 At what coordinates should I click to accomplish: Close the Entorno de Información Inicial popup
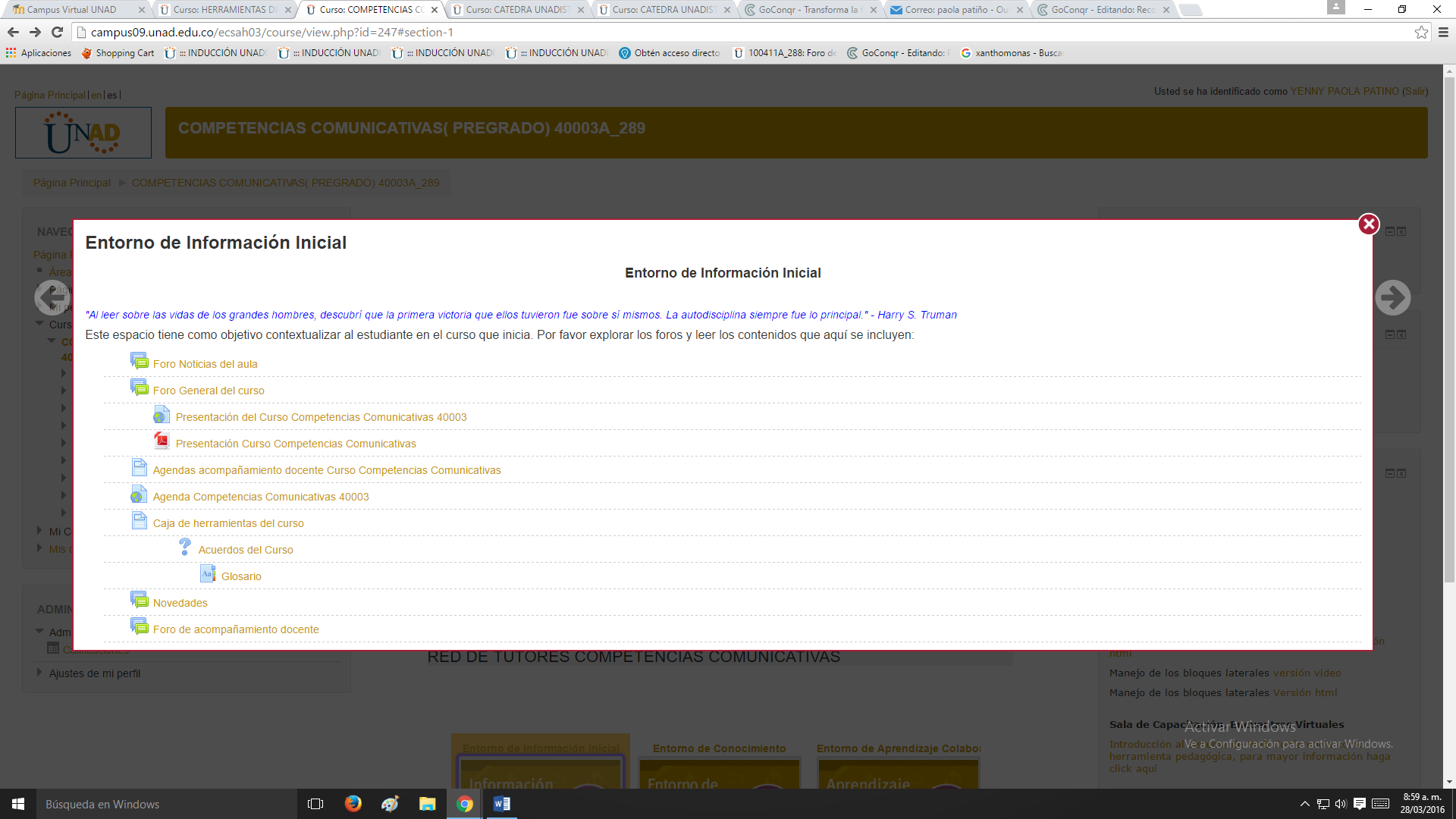[x=1368, y=224]
